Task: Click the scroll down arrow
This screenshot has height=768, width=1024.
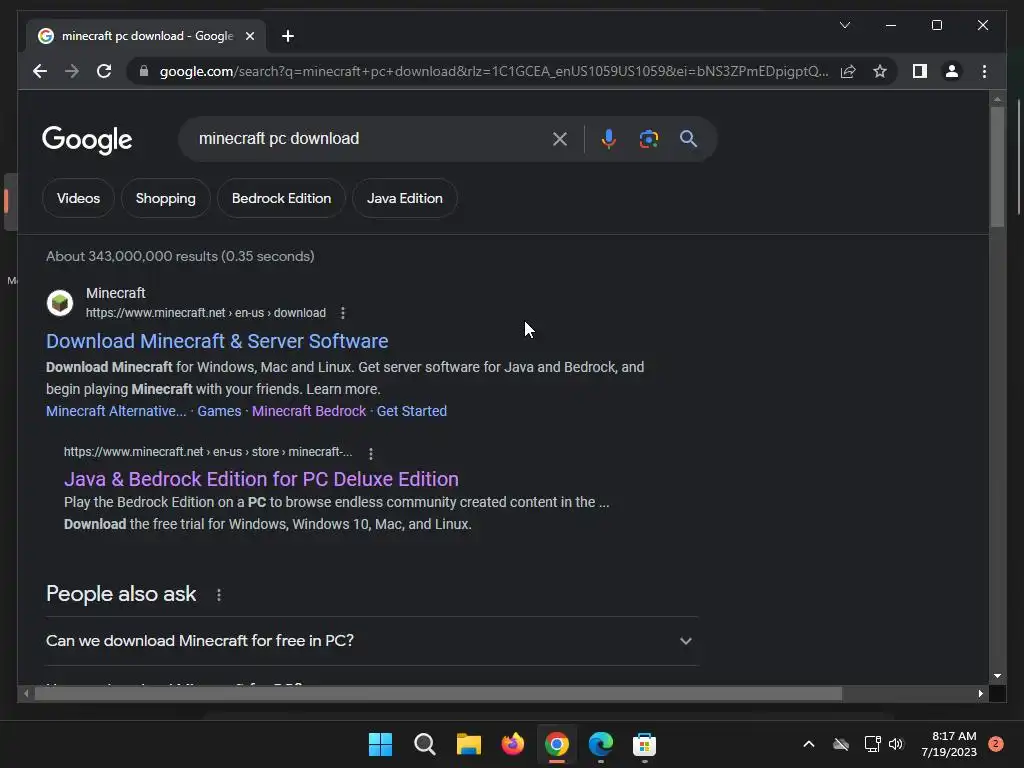Action: click(x=997, y=677)
